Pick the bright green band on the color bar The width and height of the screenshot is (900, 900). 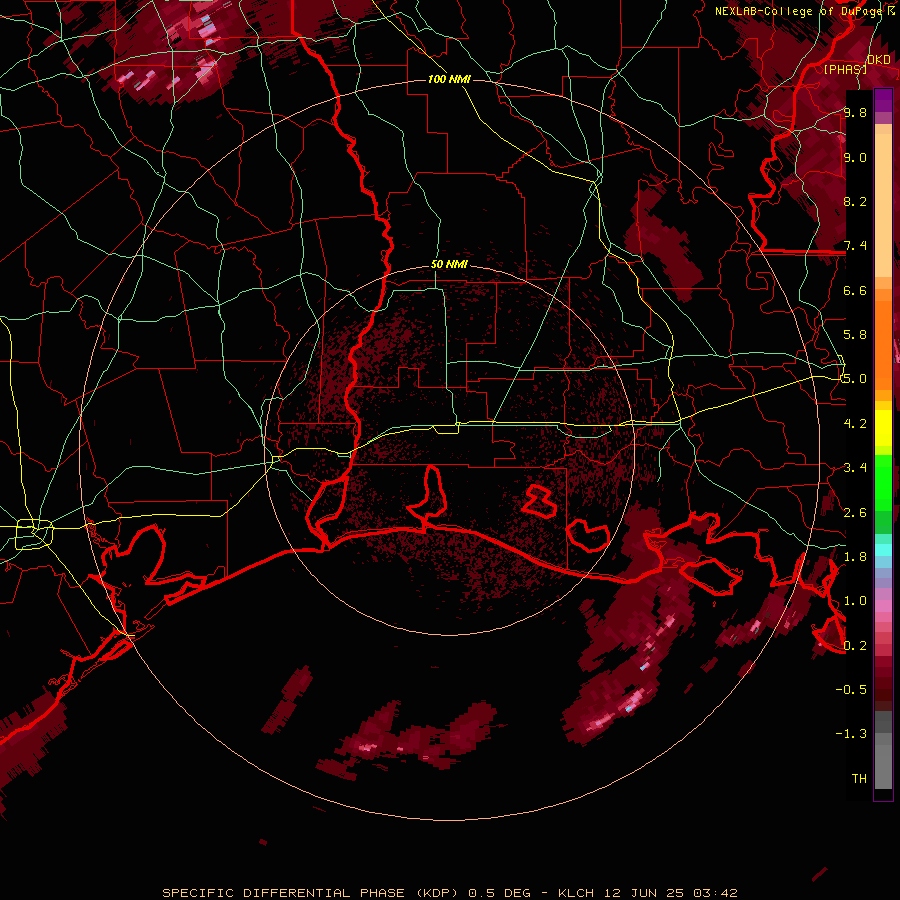883,482
